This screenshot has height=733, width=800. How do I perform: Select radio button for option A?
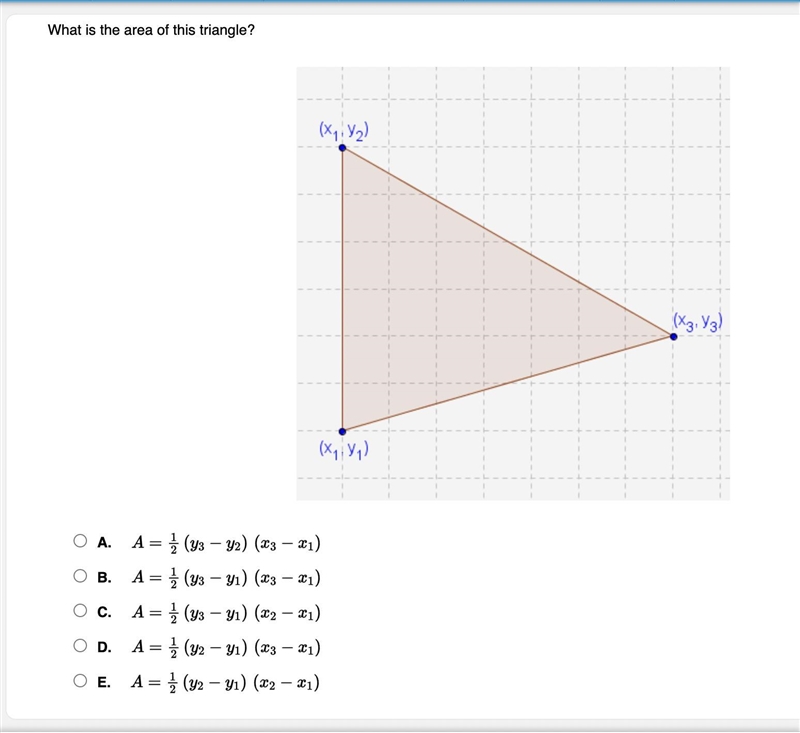[80, 541]
